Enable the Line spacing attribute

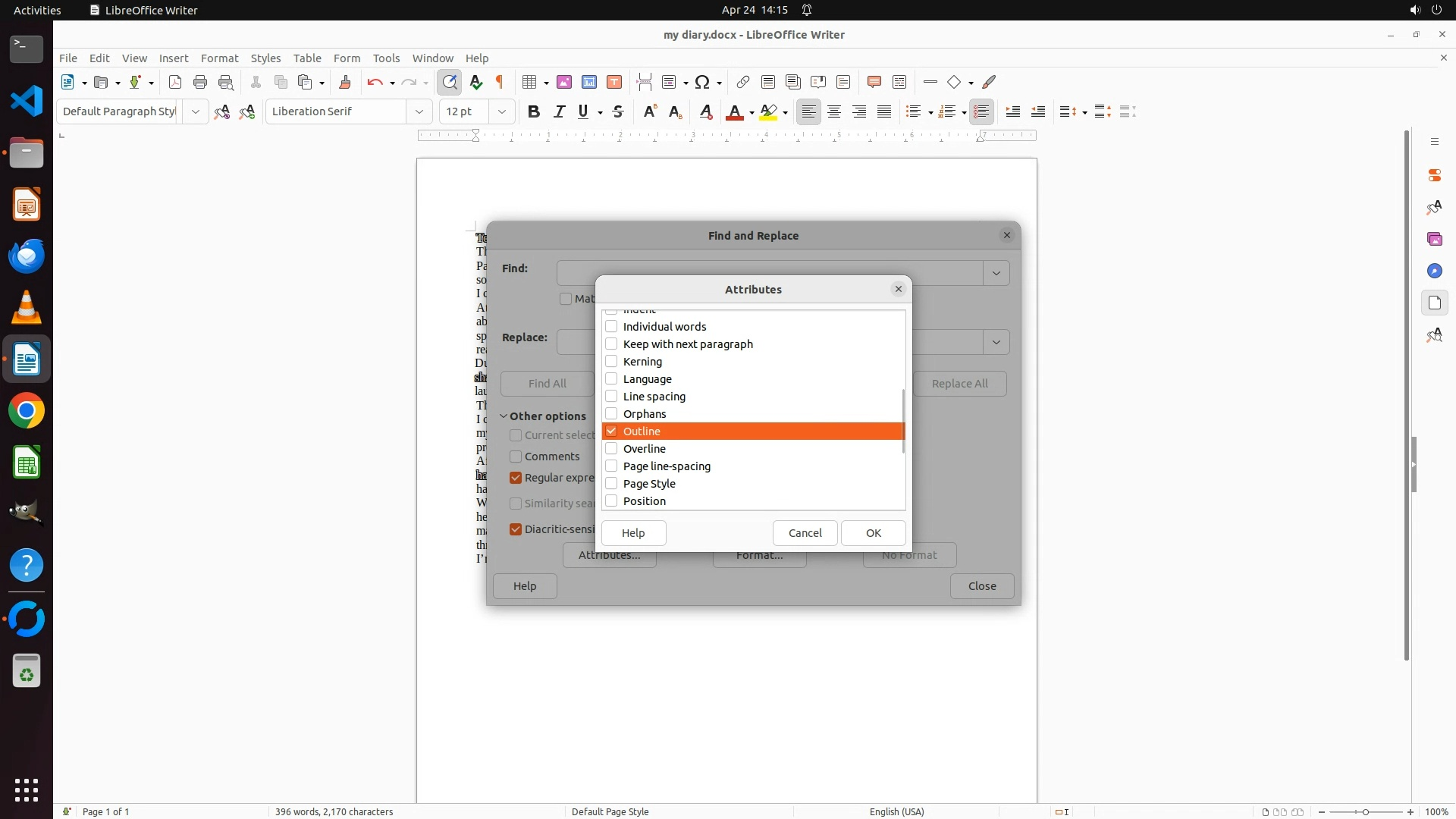[x=611, y=397]
